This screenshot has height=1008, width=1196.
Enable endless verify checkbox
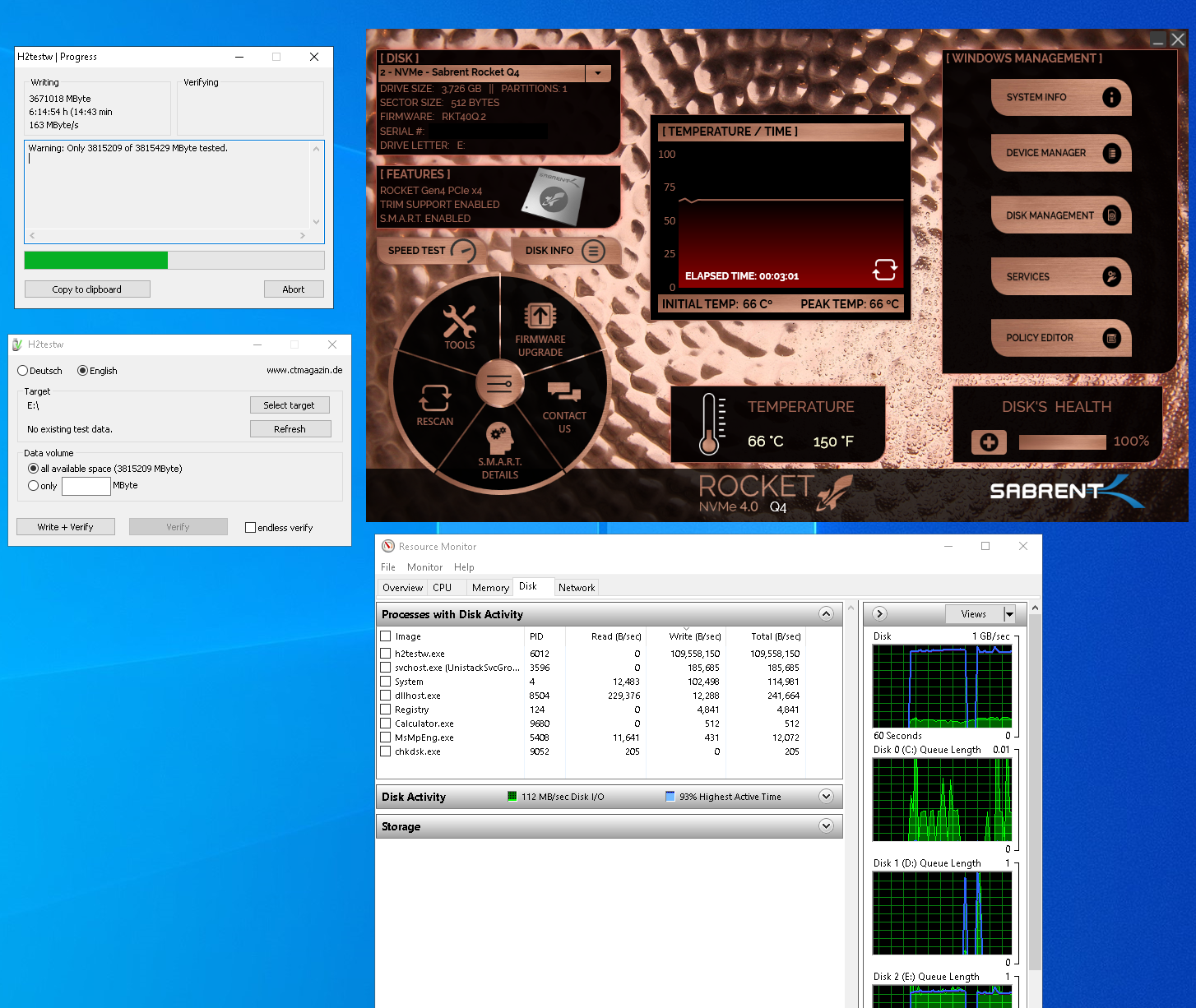pos(250,528)
